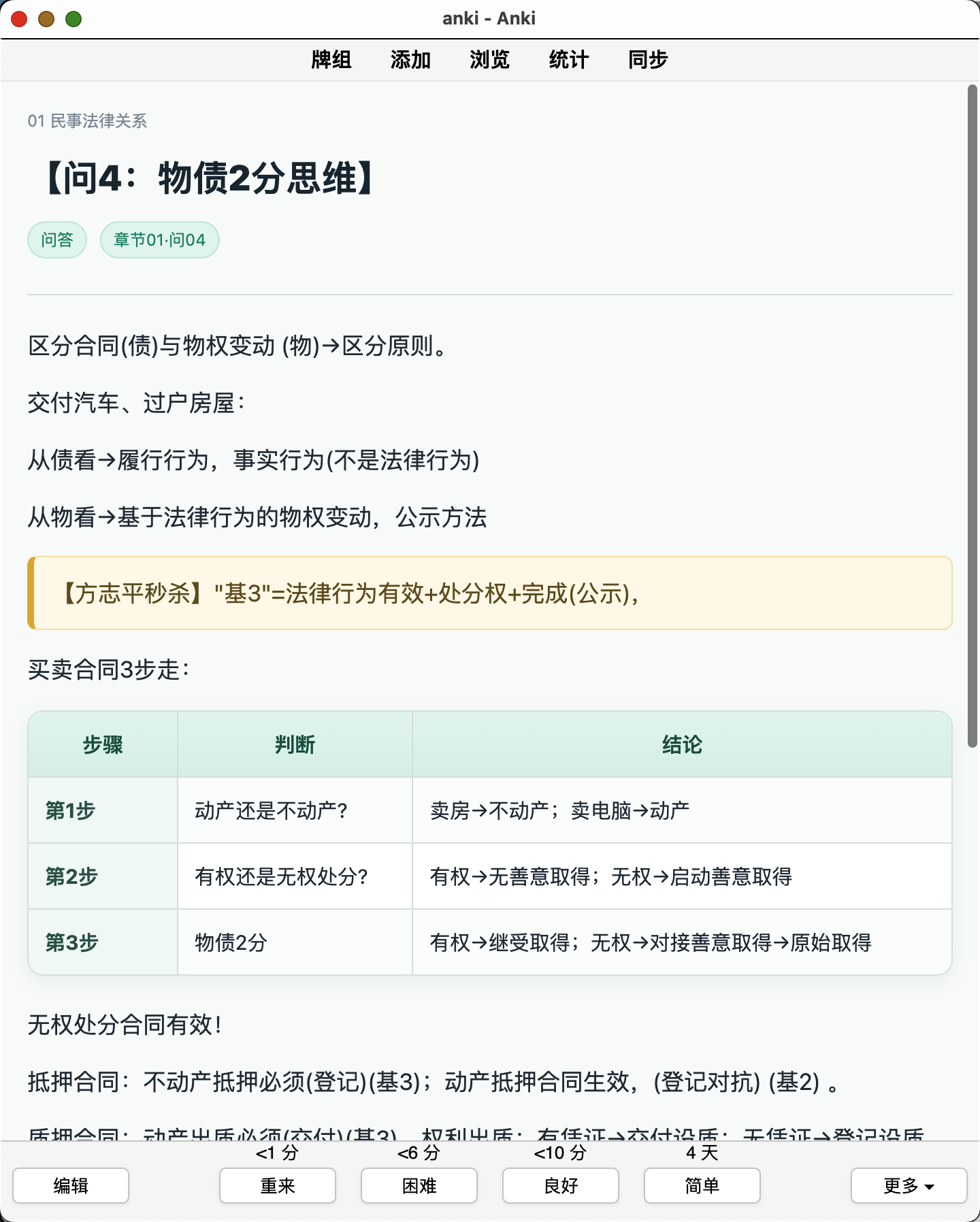Click the vertical scrollbar thumb

(973, 416)
